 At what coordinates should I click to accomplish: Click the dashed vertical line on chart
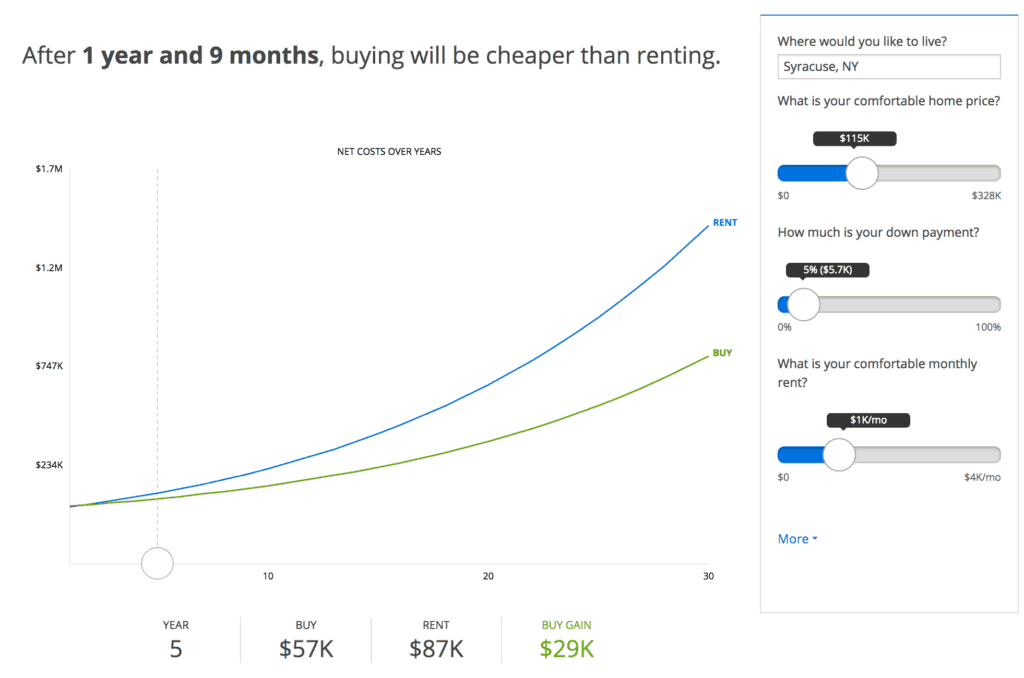click(158, 350)
